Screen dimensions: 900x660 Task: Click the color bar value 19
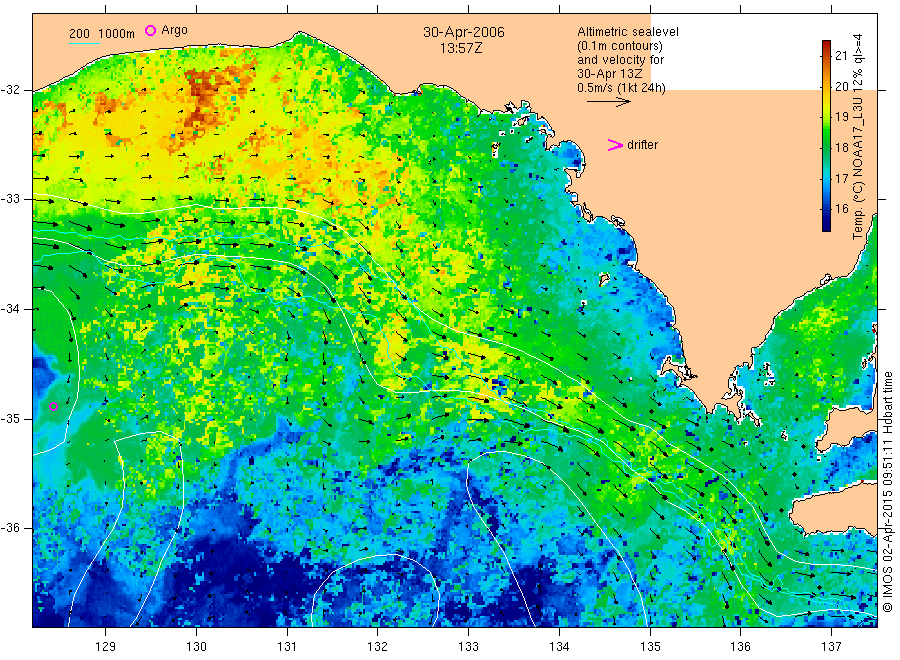(x=841, y=117)
